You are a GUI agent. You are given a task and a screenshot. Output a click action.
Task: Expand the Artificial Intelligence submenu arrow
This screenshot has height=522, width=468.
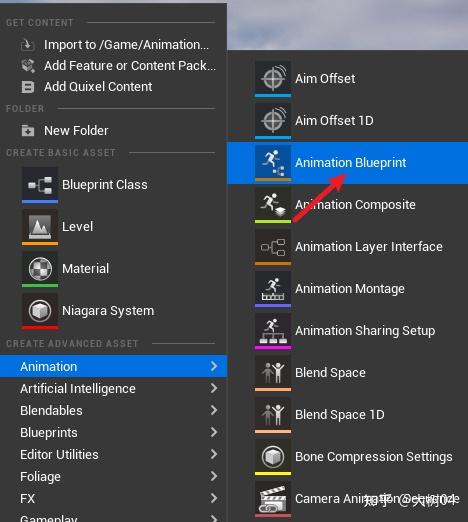click(214, 388)
